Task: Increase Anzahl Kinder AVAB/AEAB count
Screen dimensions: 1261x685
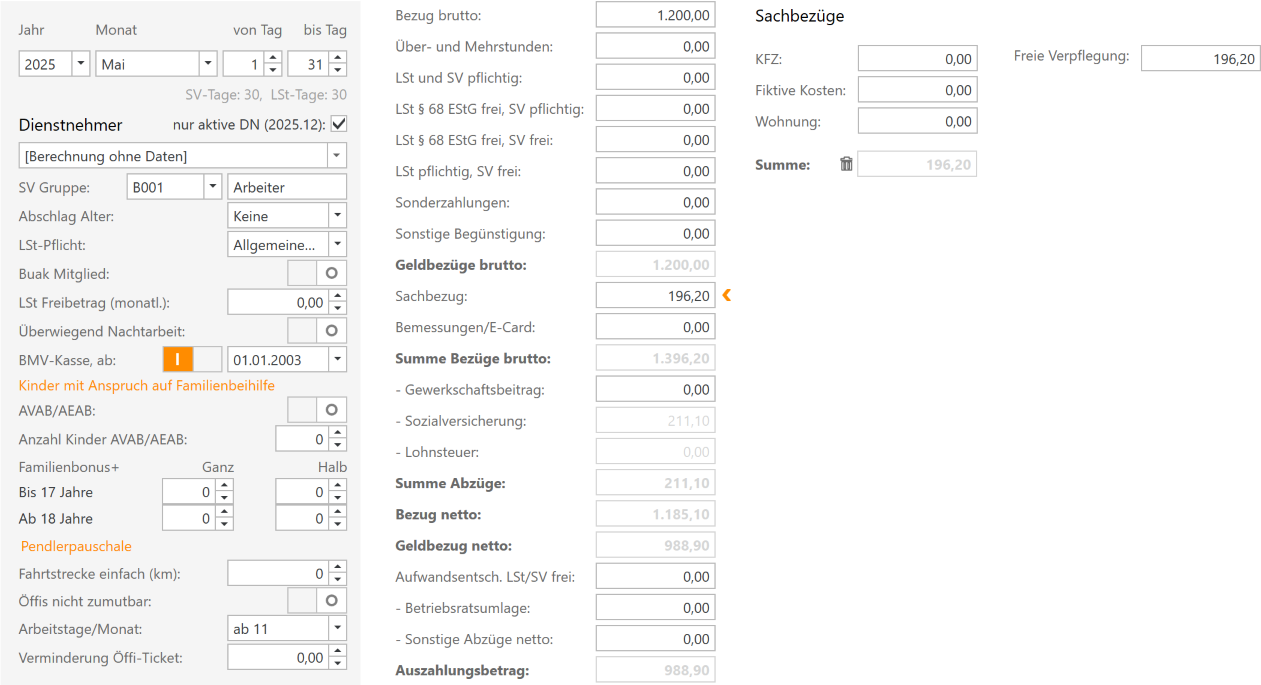Action: click(x=338, y=433)
